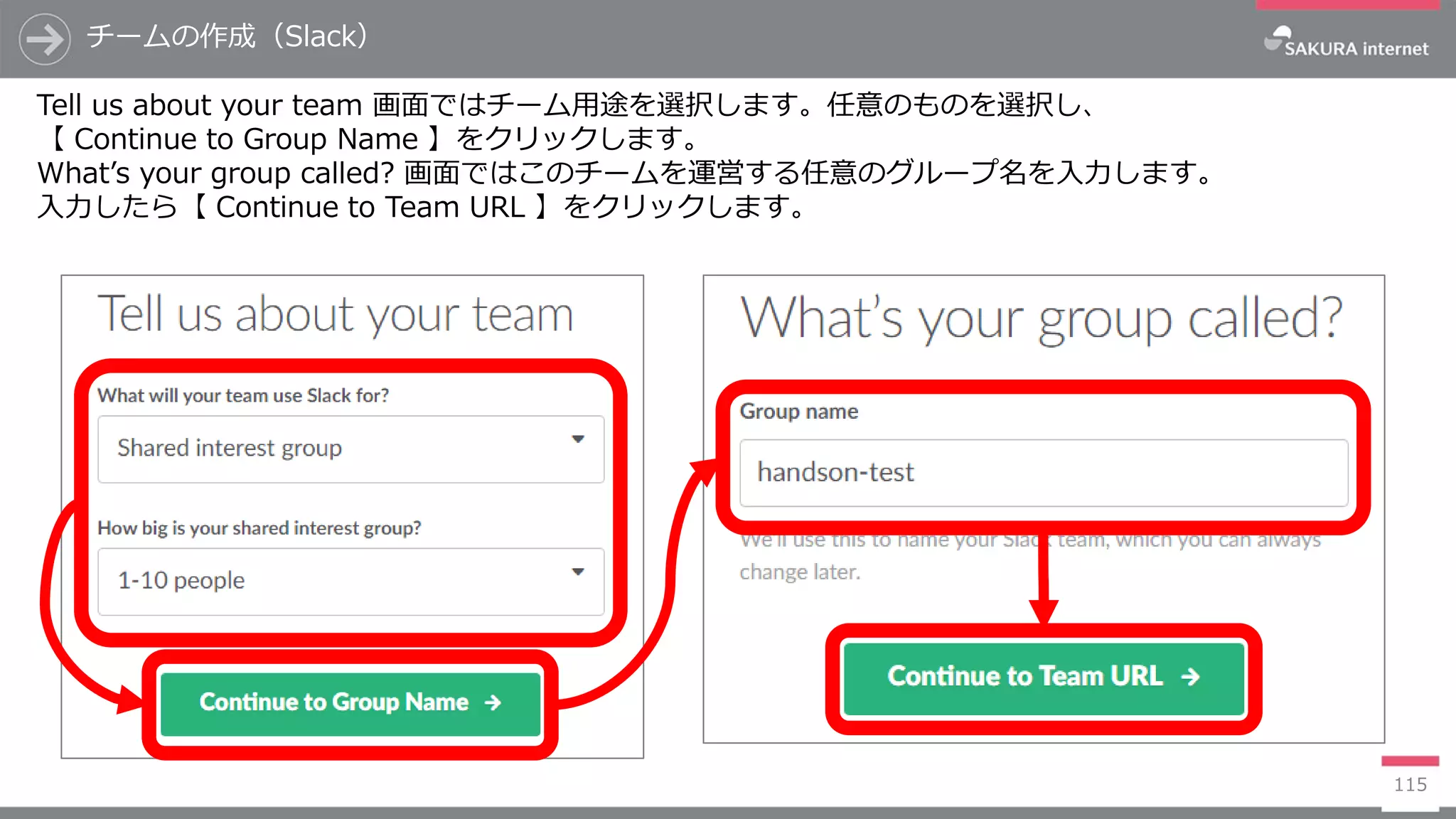
Task: Focus the Group name field containing handson-test
Action: 1044,473
